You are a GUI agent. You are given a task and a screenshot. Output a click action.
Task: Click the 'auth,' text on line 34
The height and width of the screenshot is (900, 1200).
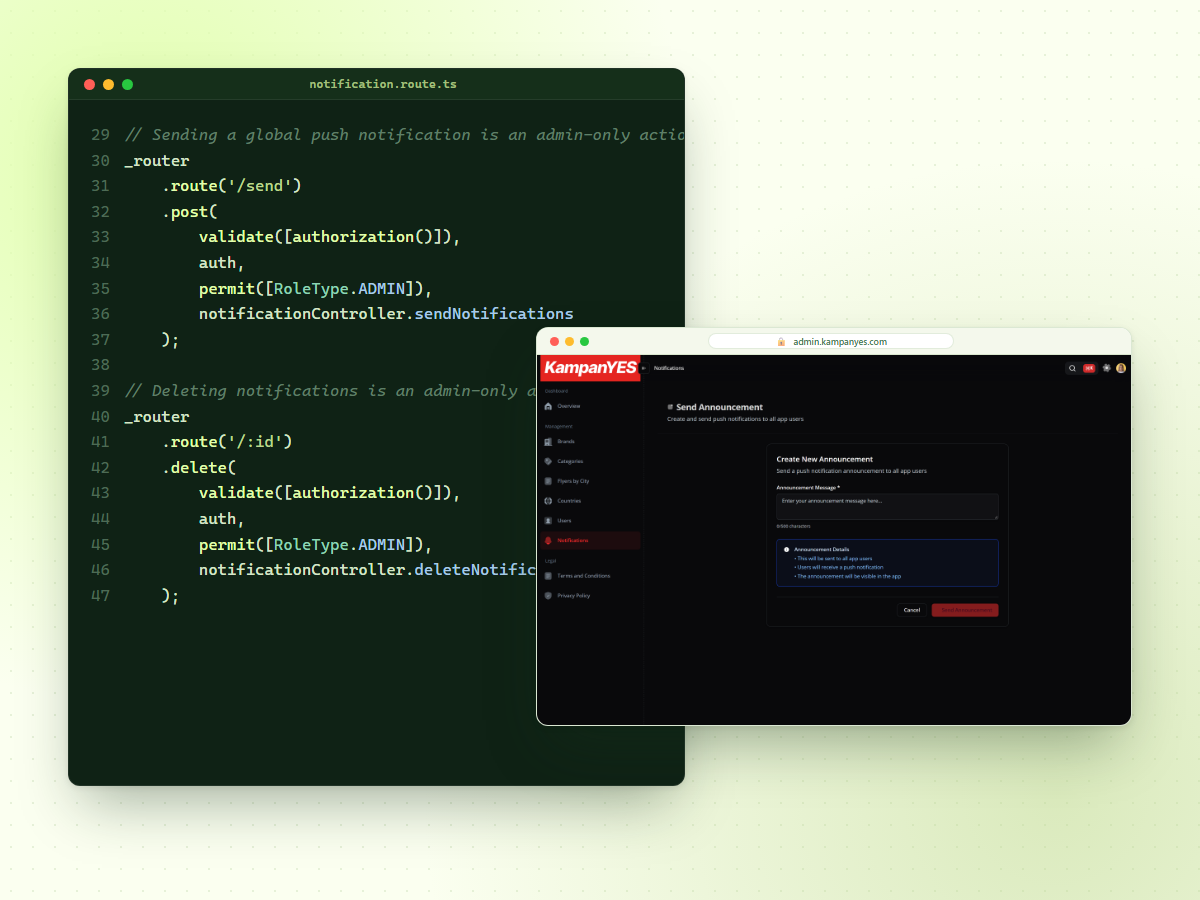(x=222, y=263)
